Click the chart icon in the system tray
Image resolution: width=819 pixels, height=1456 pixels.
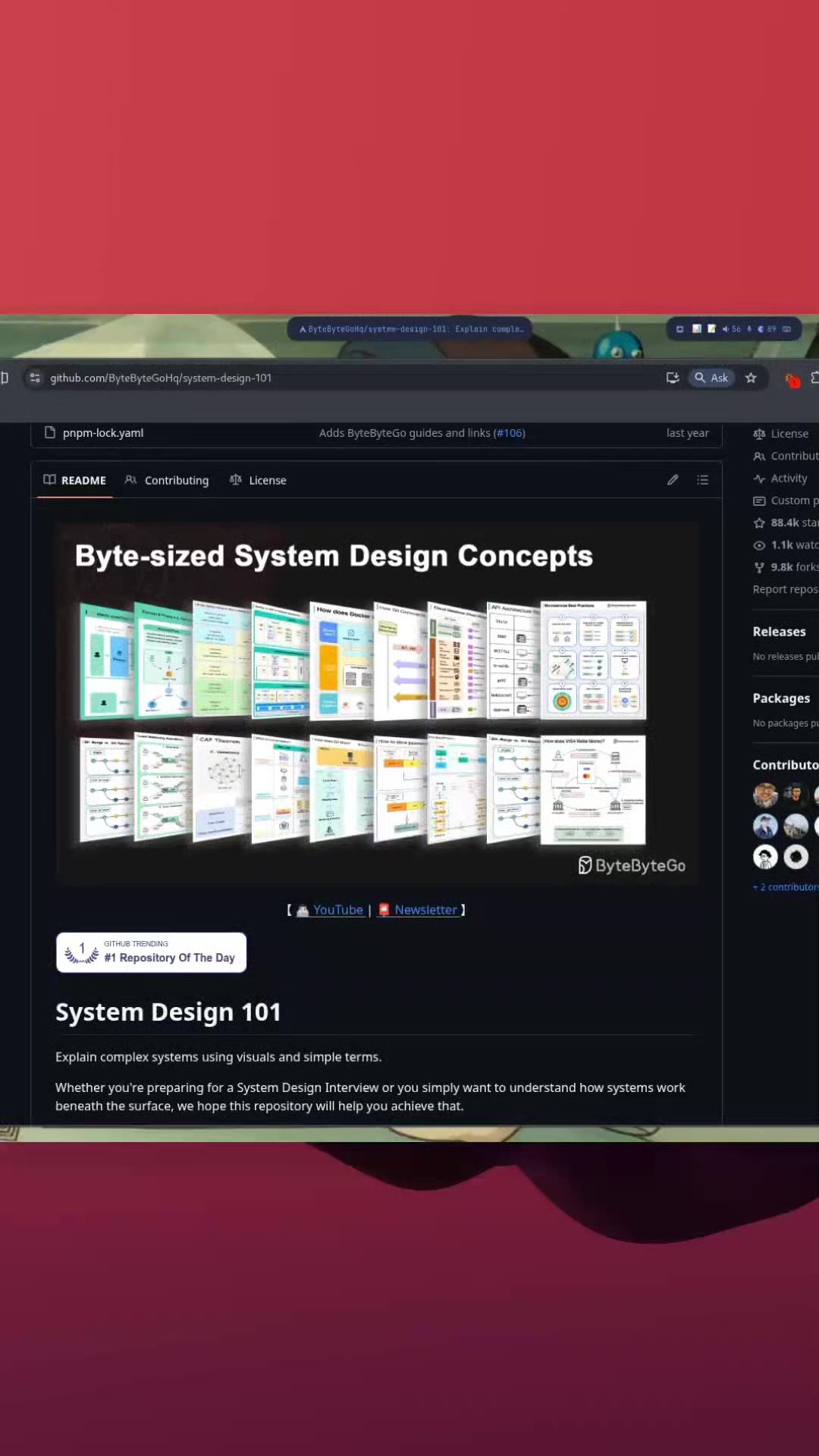(696, 329)
